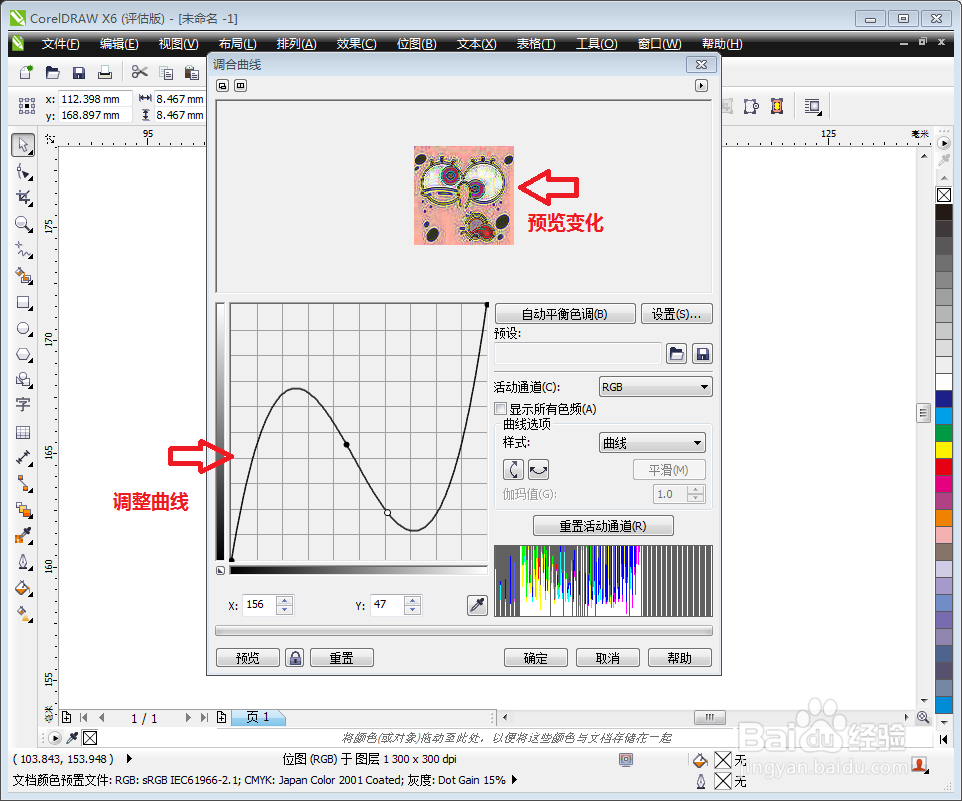Activate the Zoom tool
This screenshot has width=962, height=801.
pyautogui.click(x=23, y=224)
